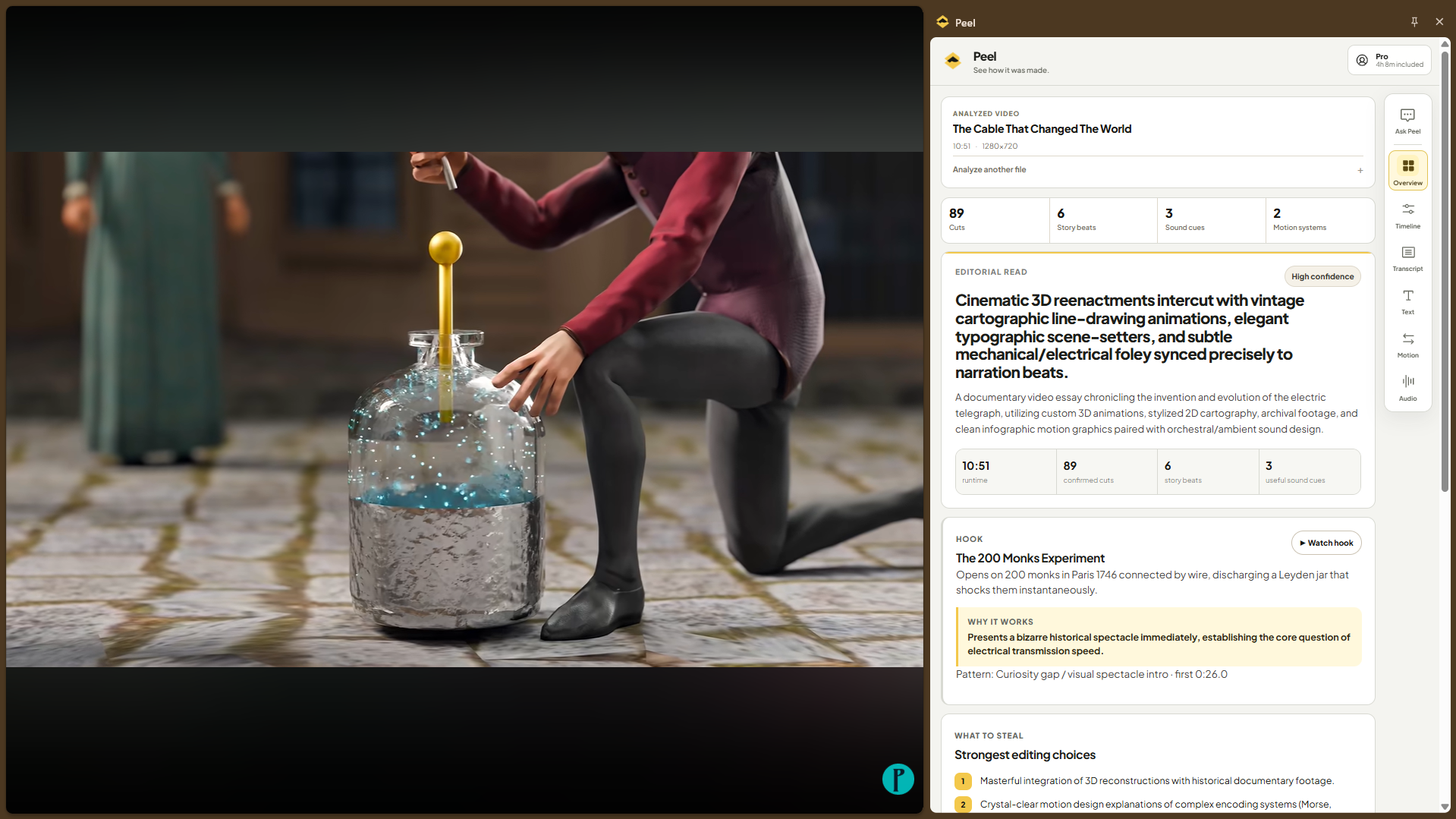Click the video resolution '1280×720' text
This screenshot has width=1456, height=819.
pyautogui.click(x=999, y=146)
